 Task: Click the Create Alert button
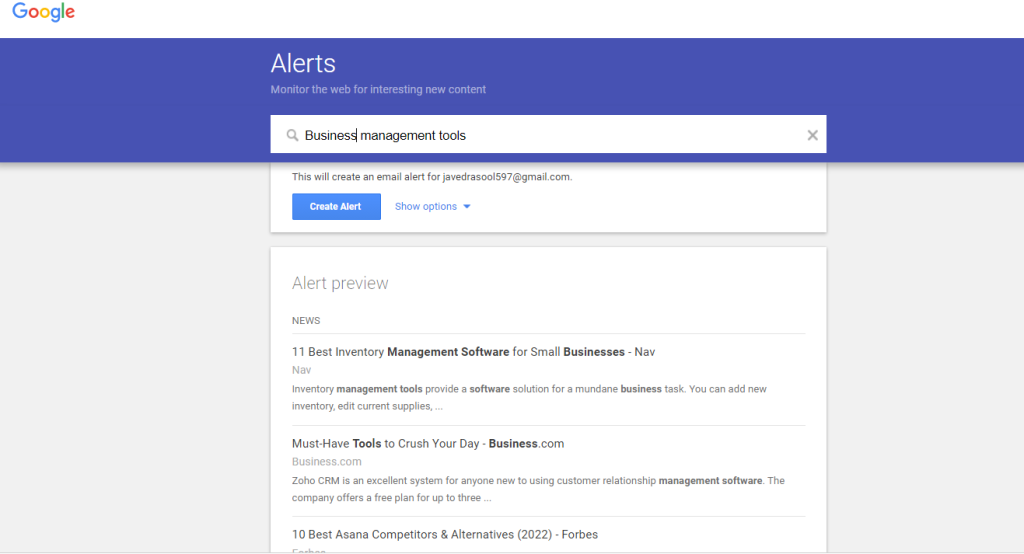coord(336,206)
